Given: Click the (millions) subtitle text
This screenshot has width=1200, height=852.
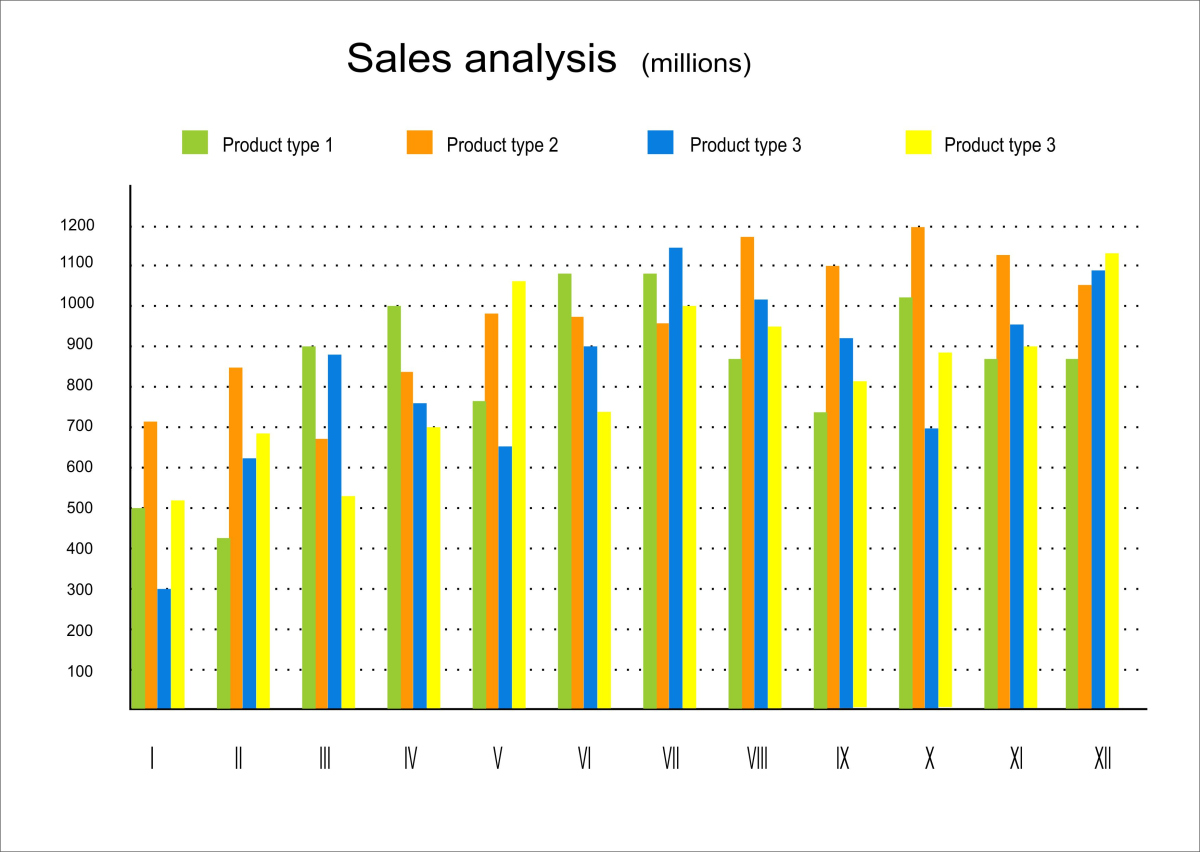Looking at the screenshot, I should click(x=696, y=64).
